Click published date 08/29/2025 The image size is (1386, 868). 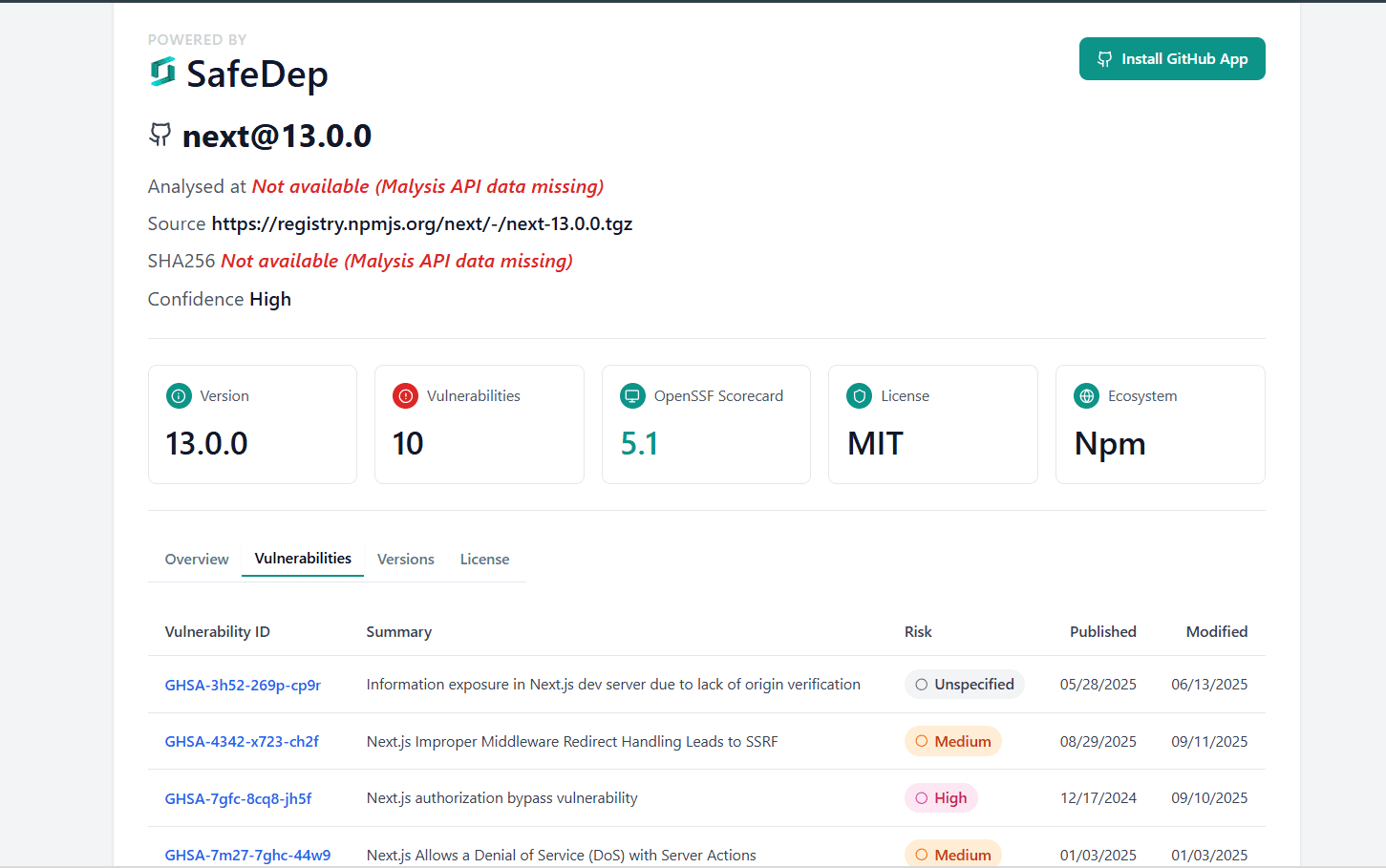pyautogui.click(x=1098, y=742)
